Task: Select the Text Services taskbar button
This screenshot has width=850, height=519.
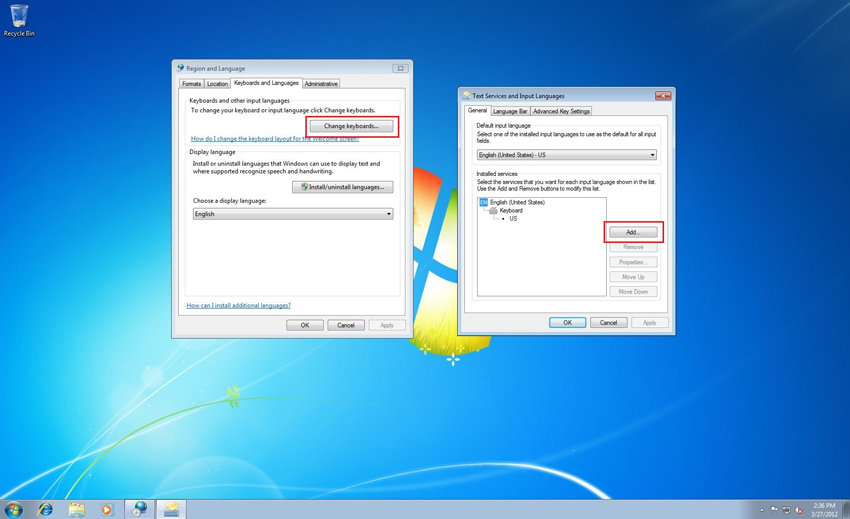Action: pos(172,509)
